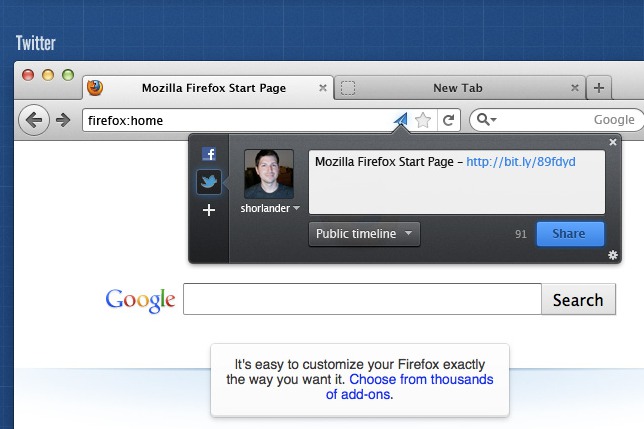Screen dimensions: 644x429
Task: Click the blue Share button
Action: pyautogui.click(x=570, y=234)
